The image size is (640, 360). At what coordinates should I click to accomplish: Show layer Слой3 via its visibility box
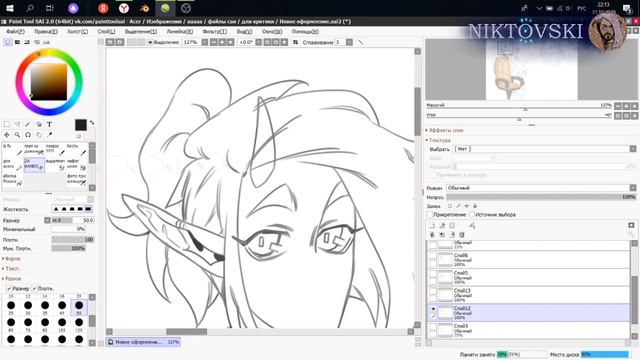pyautogui.click(x=433, y=327)
